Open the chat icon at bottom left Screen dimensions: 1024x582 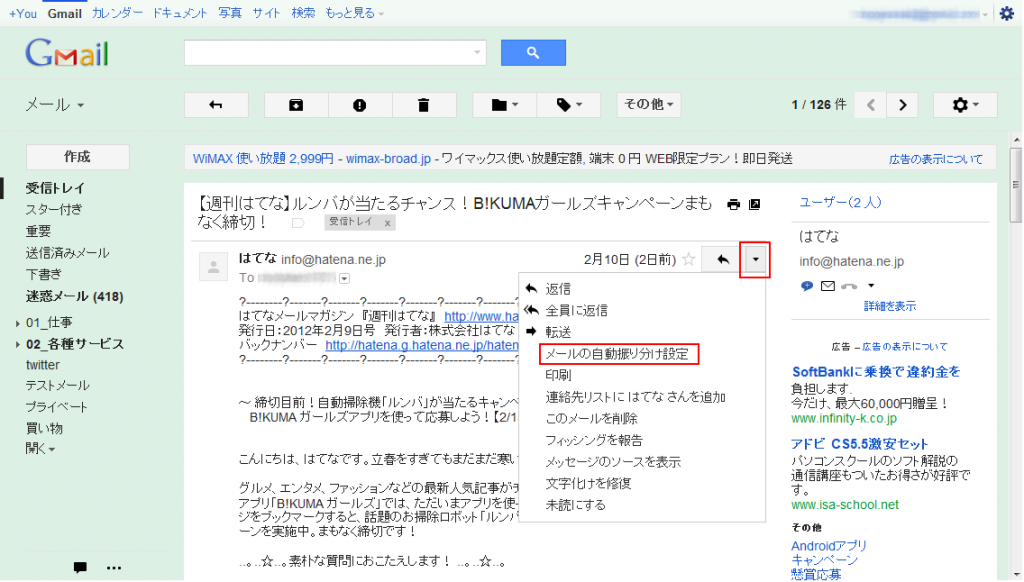78,567
